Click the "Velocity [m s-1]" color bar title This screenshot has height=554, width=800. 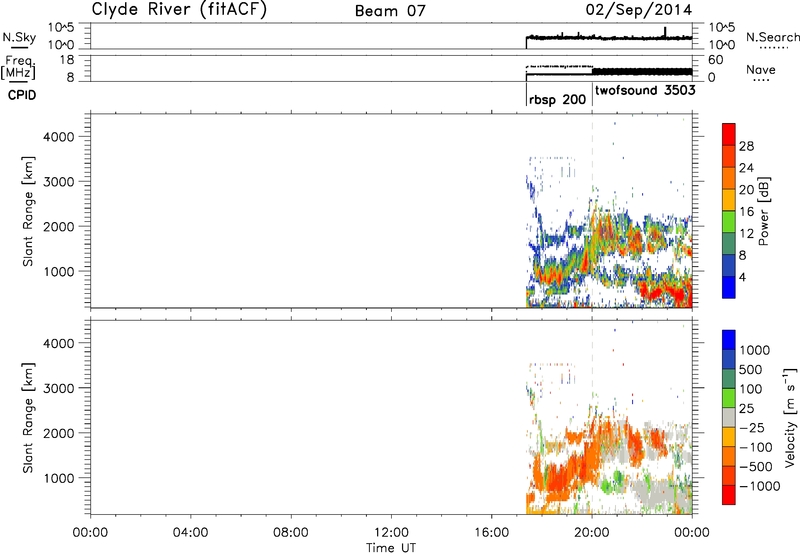tap(790, 417)
